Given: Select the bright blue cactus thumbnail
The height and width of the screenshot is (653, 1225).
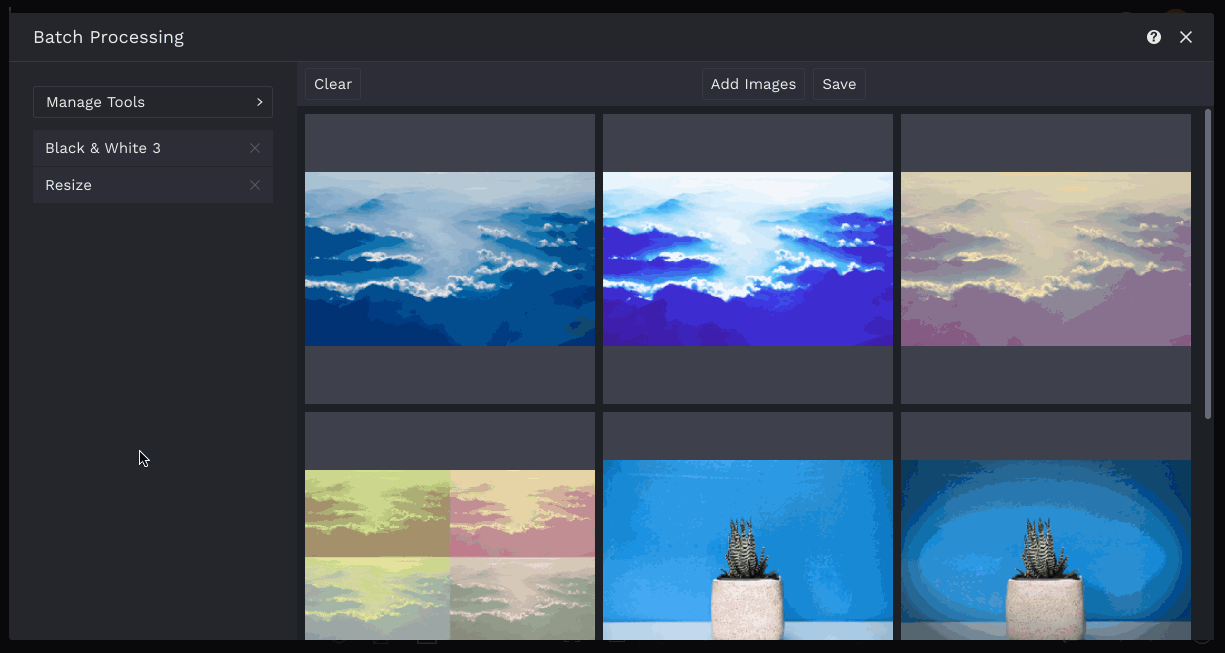Looking at the screenshot, I should pyautogui.click(x=748, y=526).
